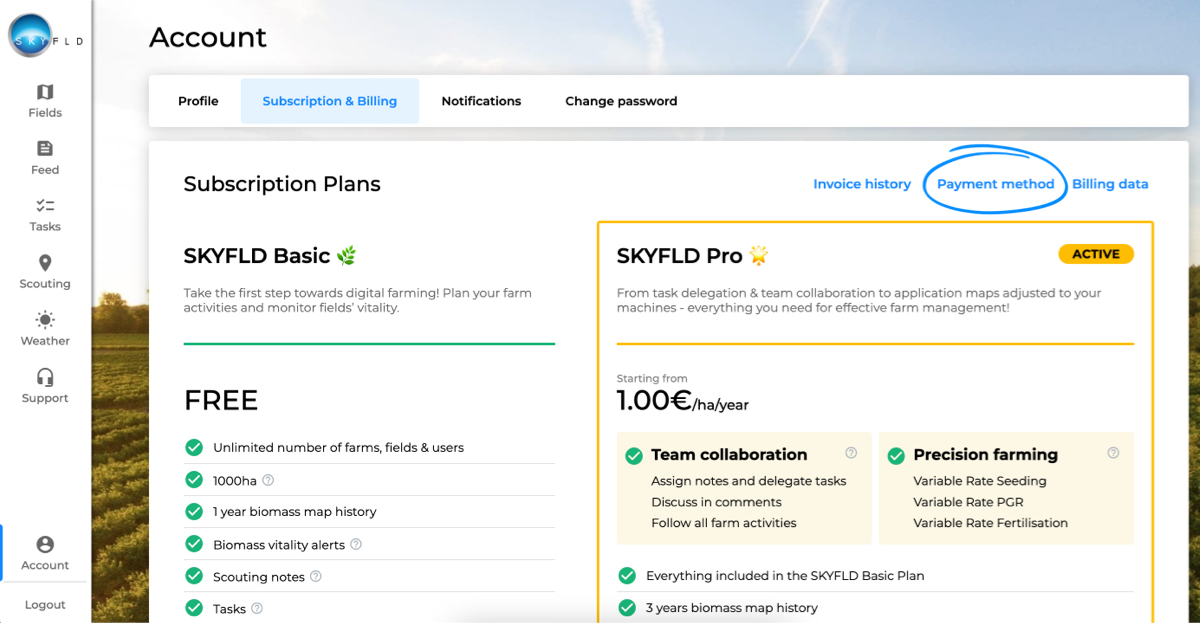Open the Notifications tab
This screenshot has height=623, width=1200.
pos(481,101)
